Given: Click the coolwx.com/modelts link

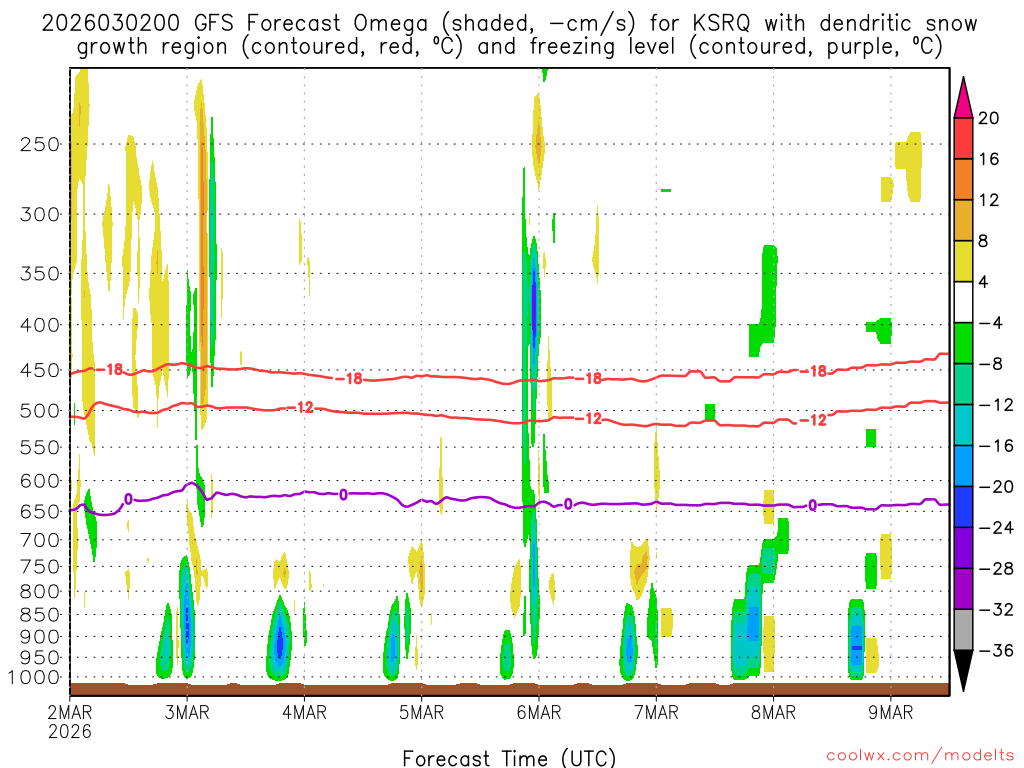Looking at the screenshot, I should (918, 755).
